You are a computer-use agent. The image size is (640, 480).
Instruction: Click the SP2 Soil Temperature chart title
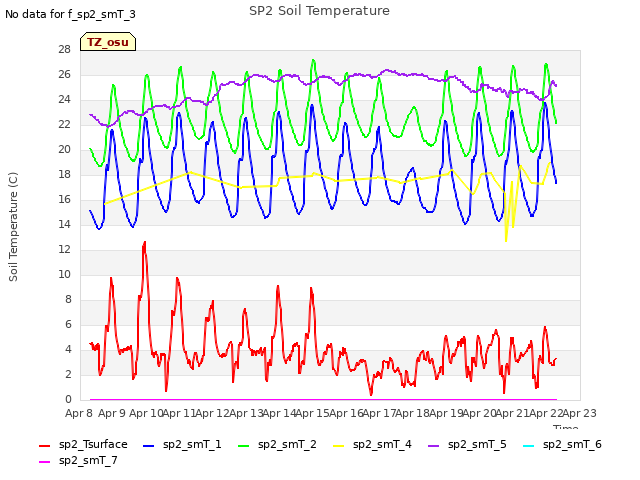(319, 11)
